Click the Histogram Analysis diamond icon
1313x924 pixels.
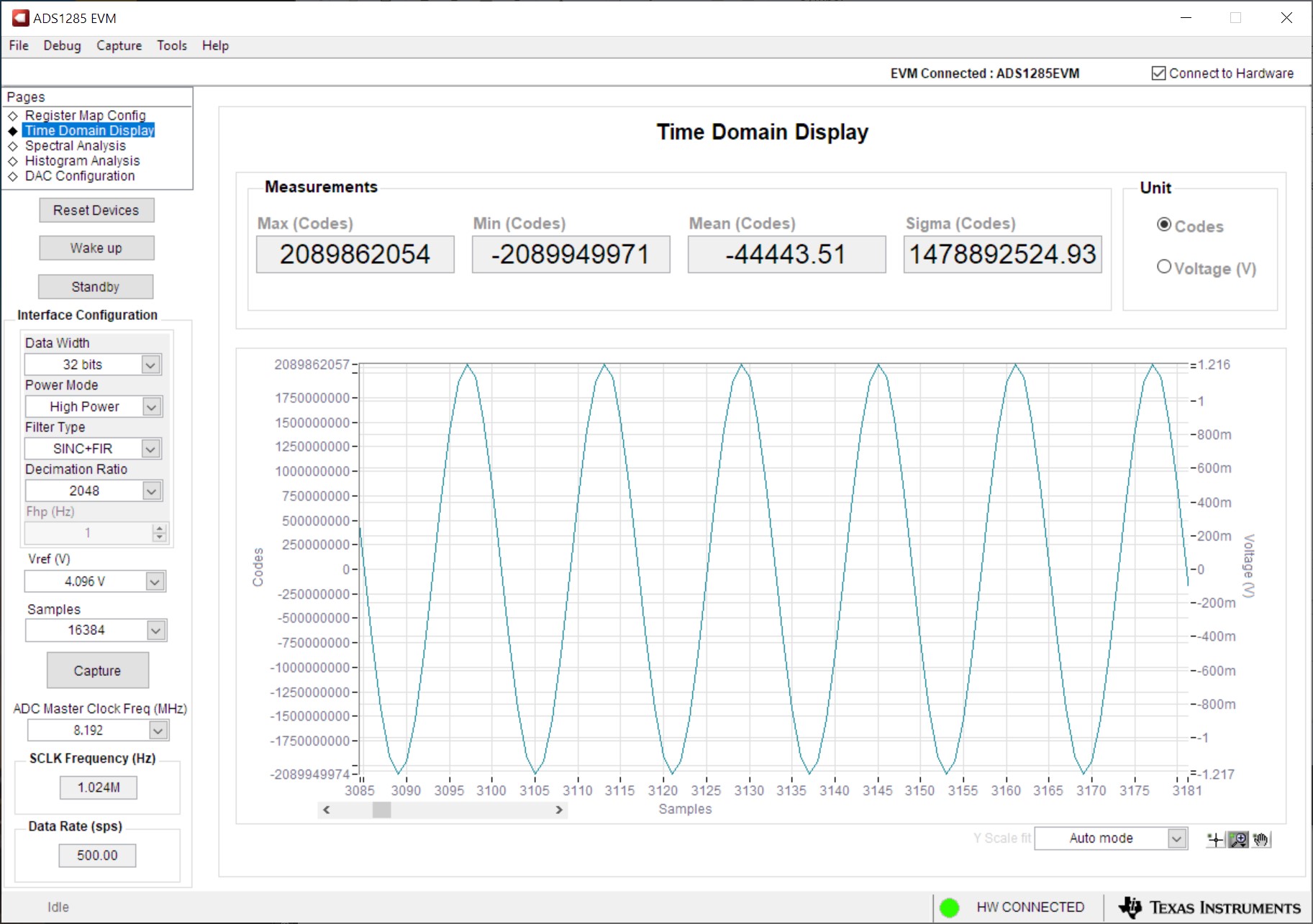click(13, 161)
